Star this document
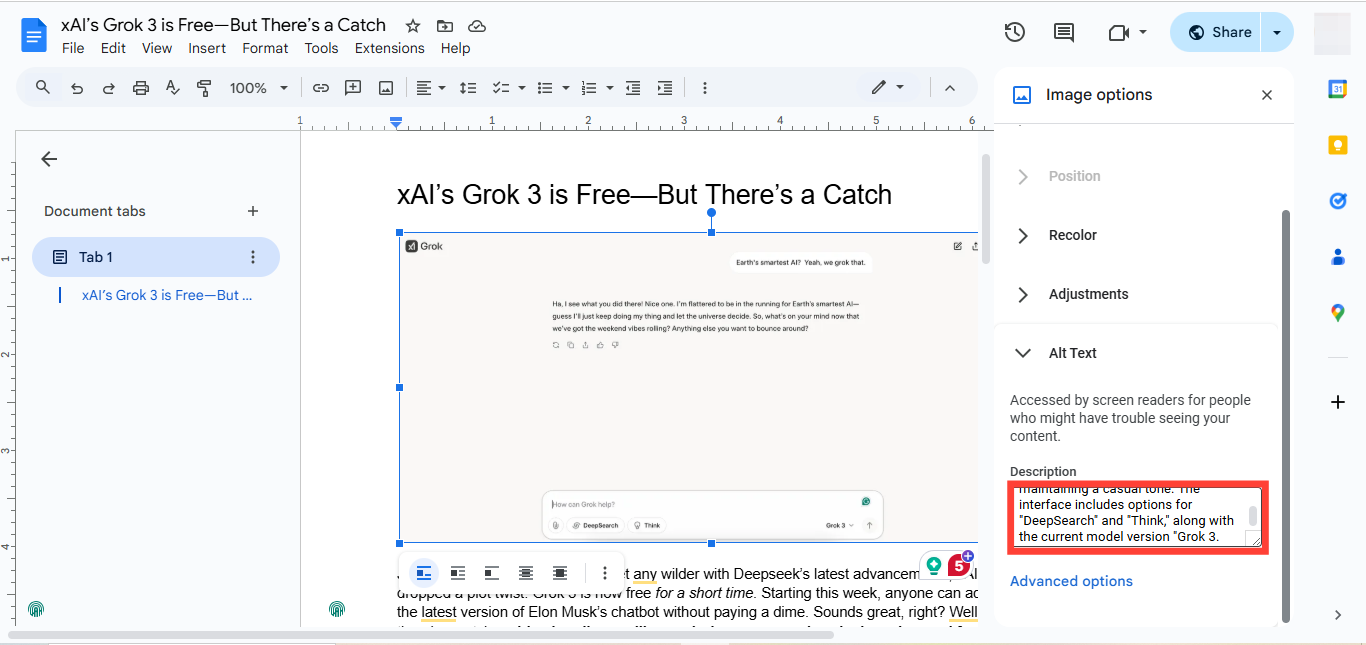Image resolution: width=1366 pixels, height=645 pixels. (412, 26)
